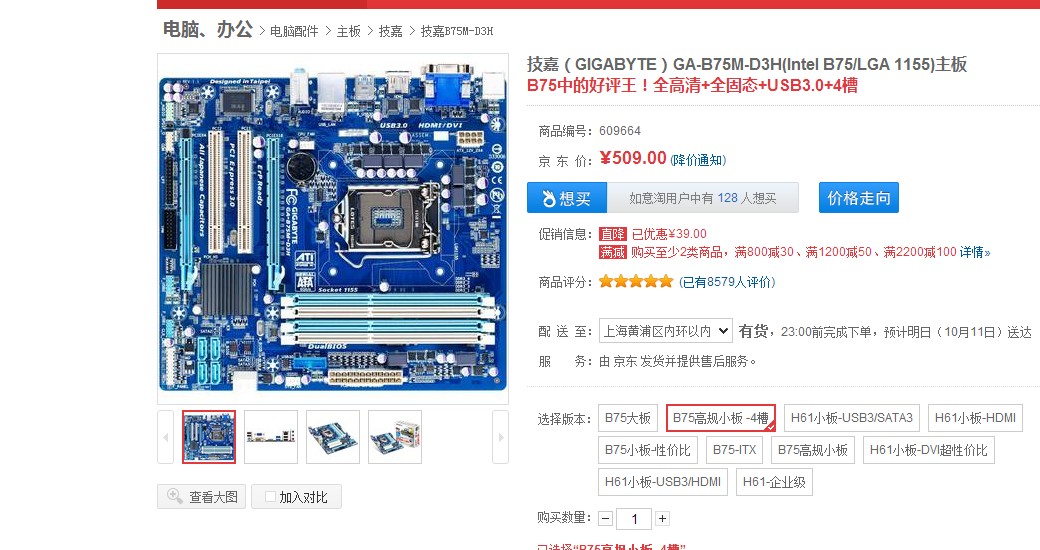This screenshot has height=550, width=1040.
Task: Decrease purchase quantity with minus icon
Action: (x=606, y=518)
